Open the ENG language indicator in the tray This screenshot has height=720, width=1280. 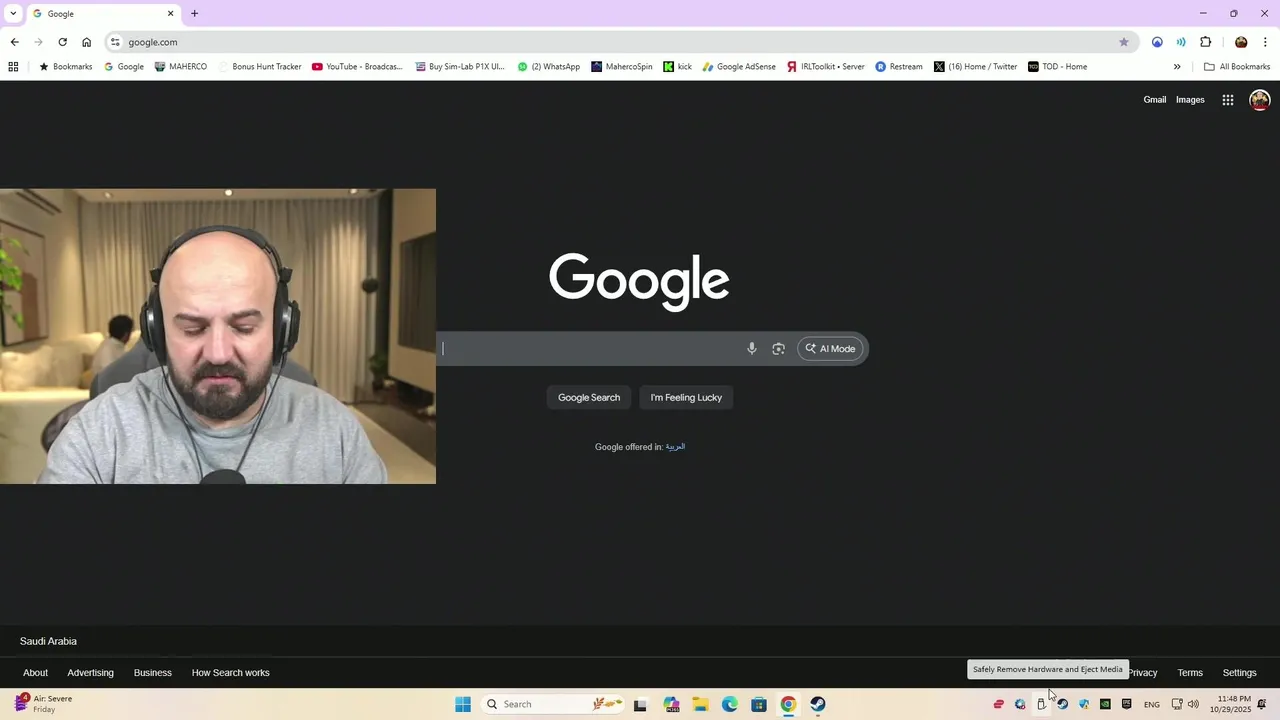1152,705
